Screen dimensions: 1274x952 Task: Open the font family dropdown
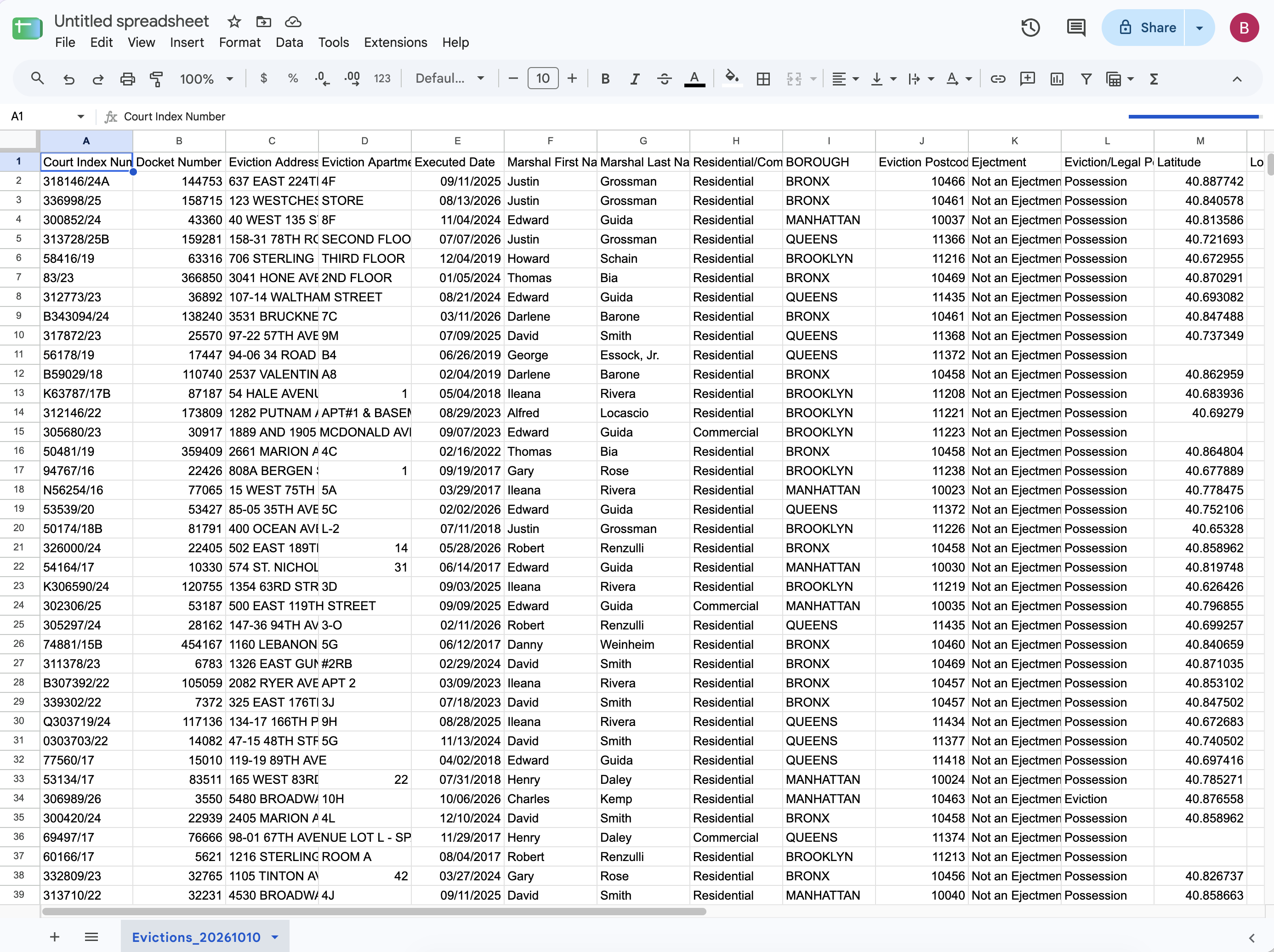(x=450, y=78)
